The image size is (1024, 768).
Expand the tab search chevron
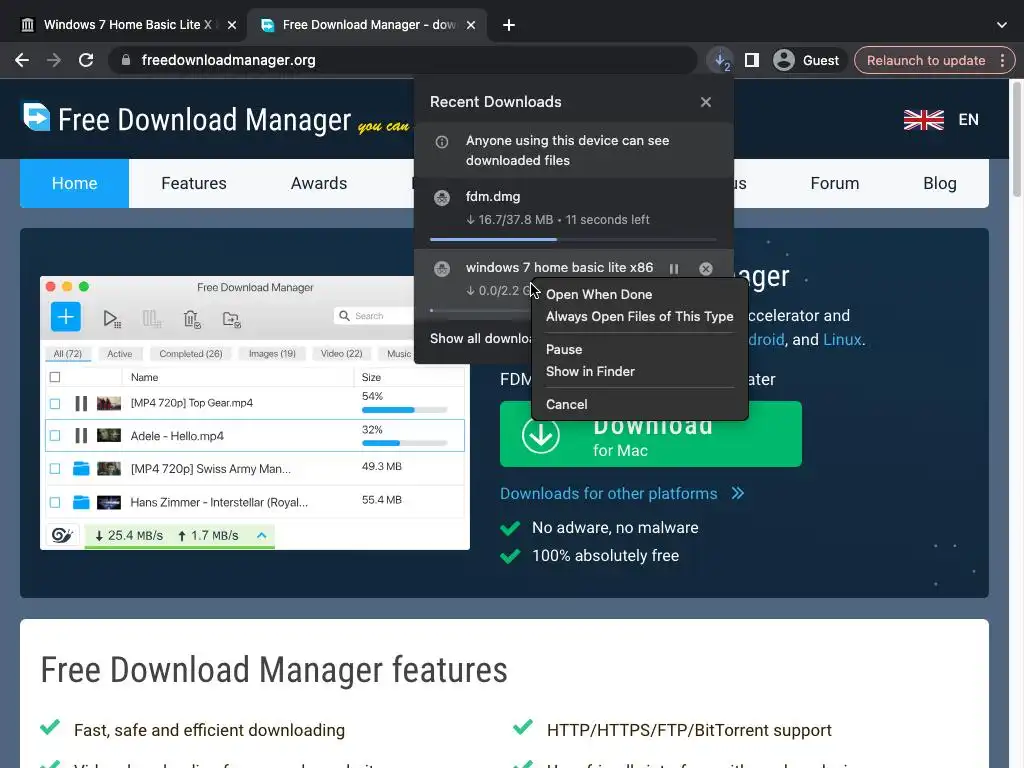(x=1002, y=25)
